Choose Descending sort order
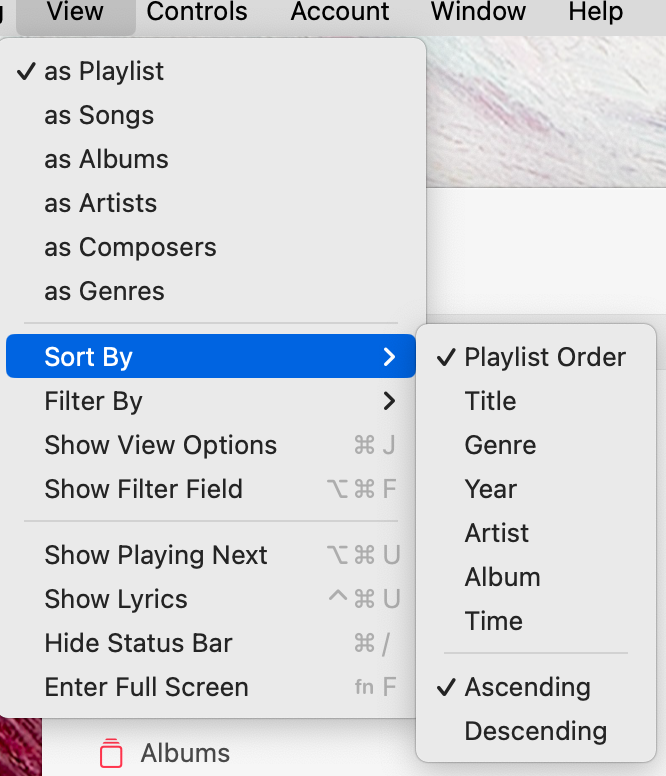 pos(536,731)
